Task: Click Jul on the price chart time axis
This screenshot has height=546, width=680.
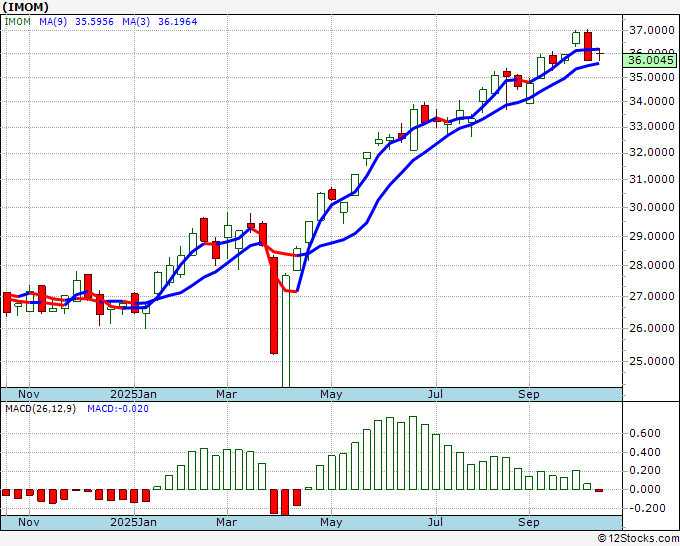Action: [435, 394]
